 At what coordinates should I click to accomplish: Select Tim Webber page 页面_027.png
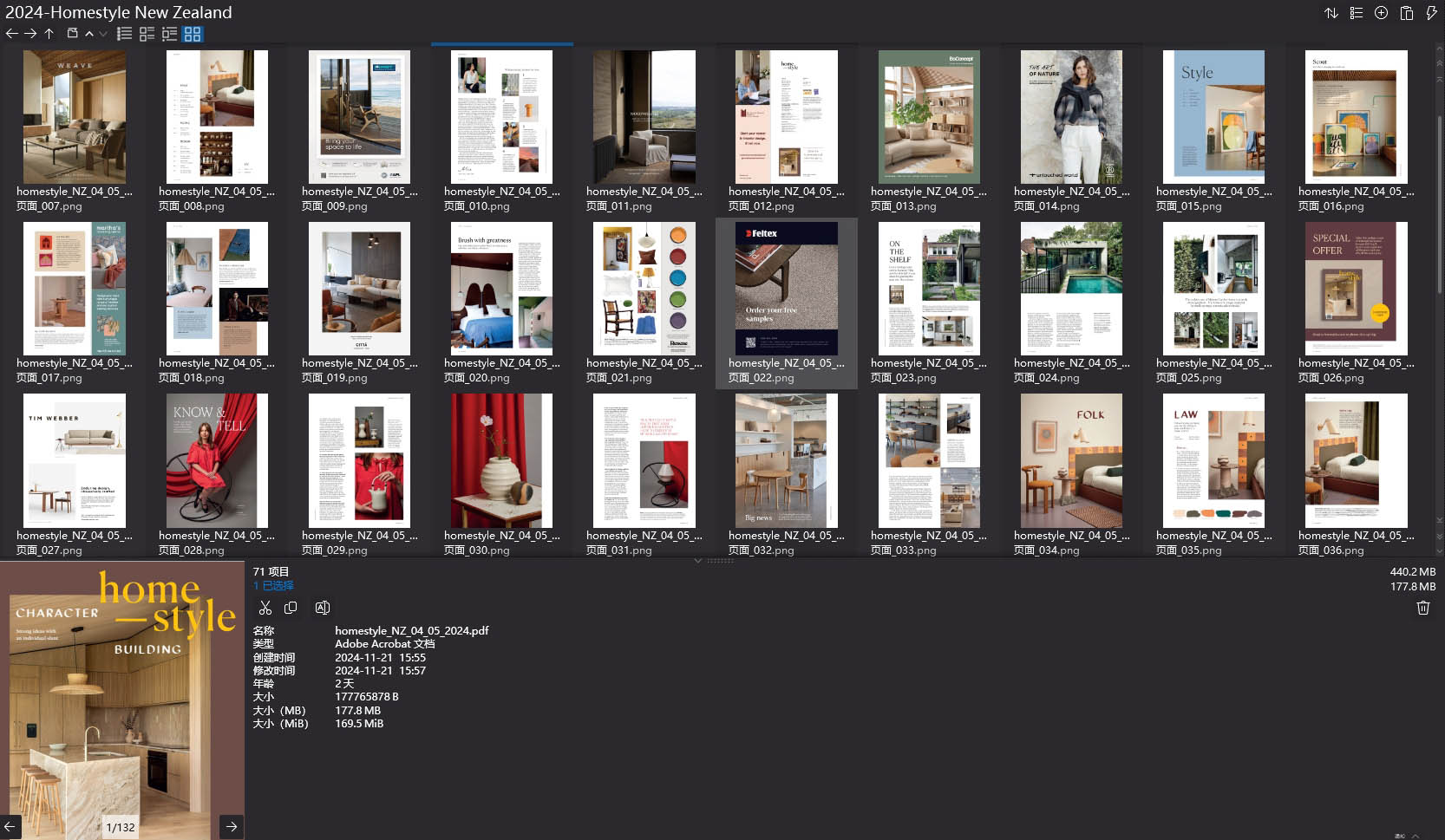click(x=75, y=460)
